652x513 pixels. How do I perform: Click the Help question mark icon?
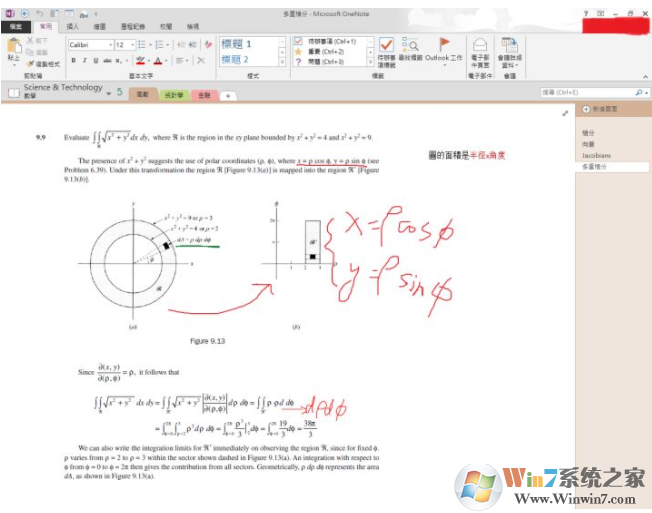[x=586, y=14]
